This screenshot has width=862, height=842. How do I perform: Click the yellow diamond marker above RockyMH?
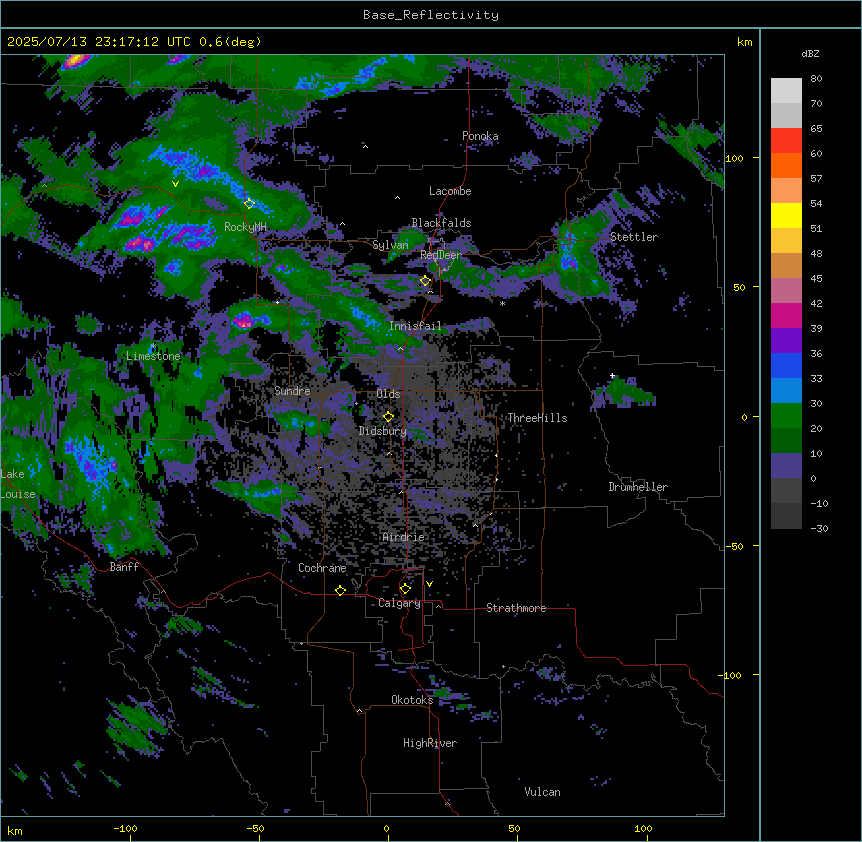point(250,203)
